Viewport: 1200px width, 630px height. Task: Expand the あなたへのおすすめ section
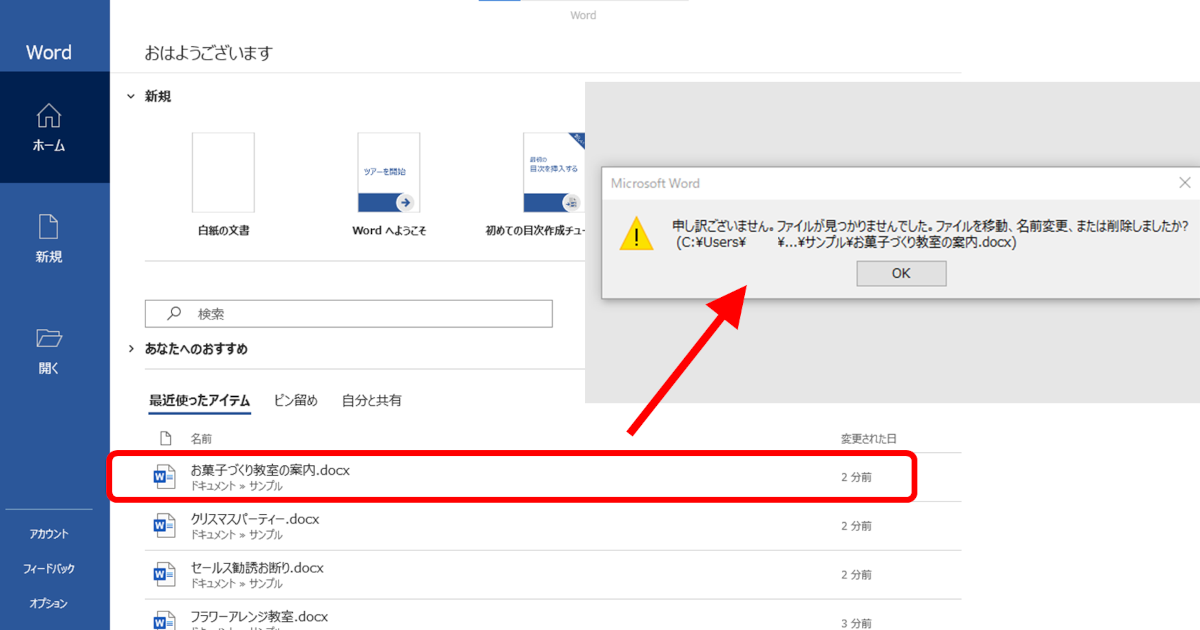pos(130,349)
